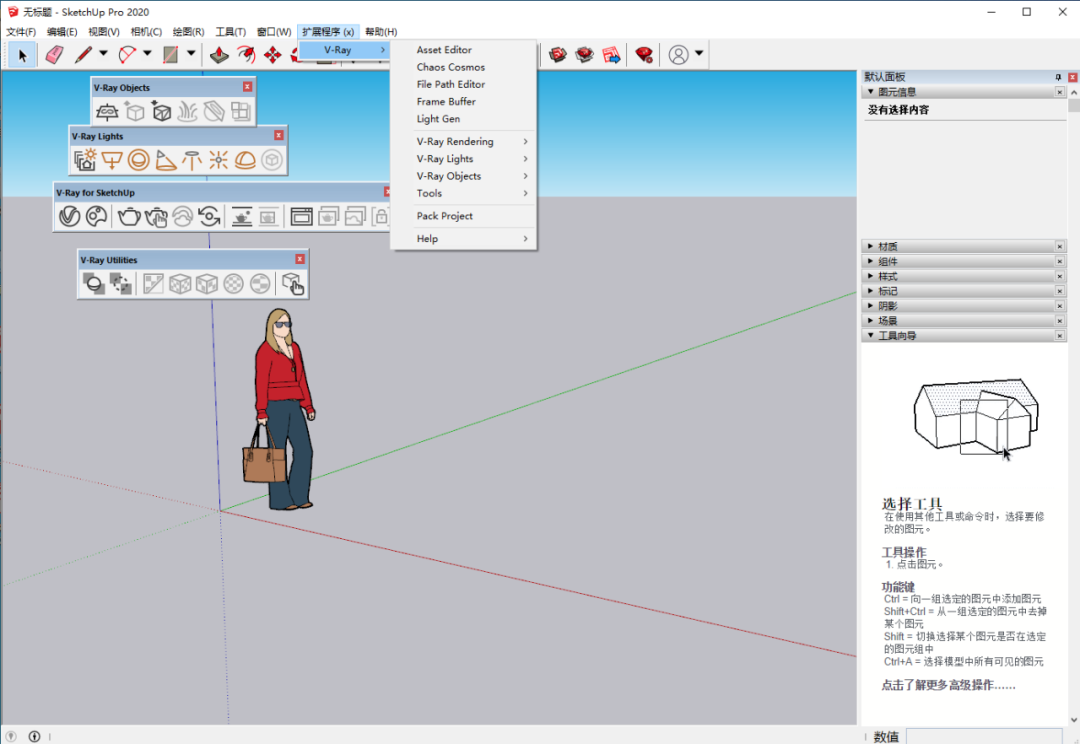Image resolution: width=1080 pixels, height=744 pixels.
Task: Create a V-Ray Sphere Light
Action: (138, 160)
